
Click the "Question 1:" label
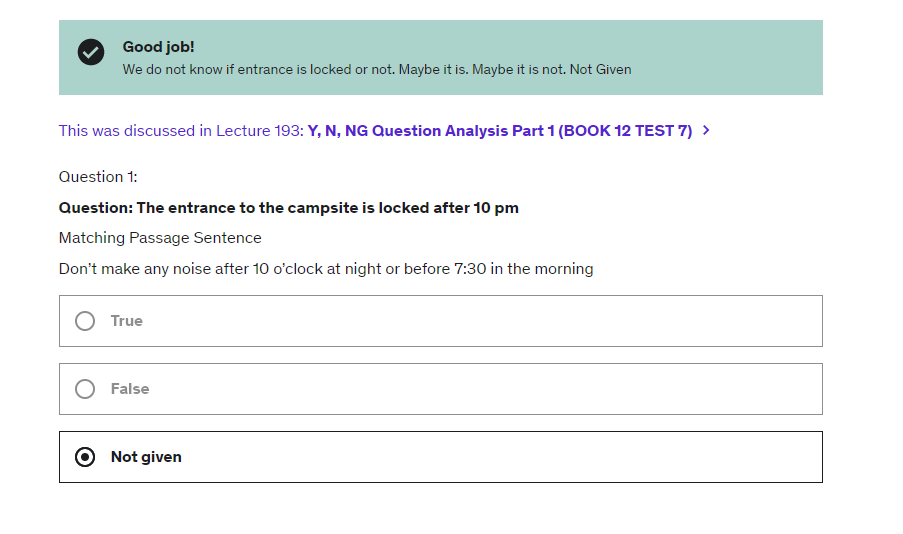(x=98, y=177)
